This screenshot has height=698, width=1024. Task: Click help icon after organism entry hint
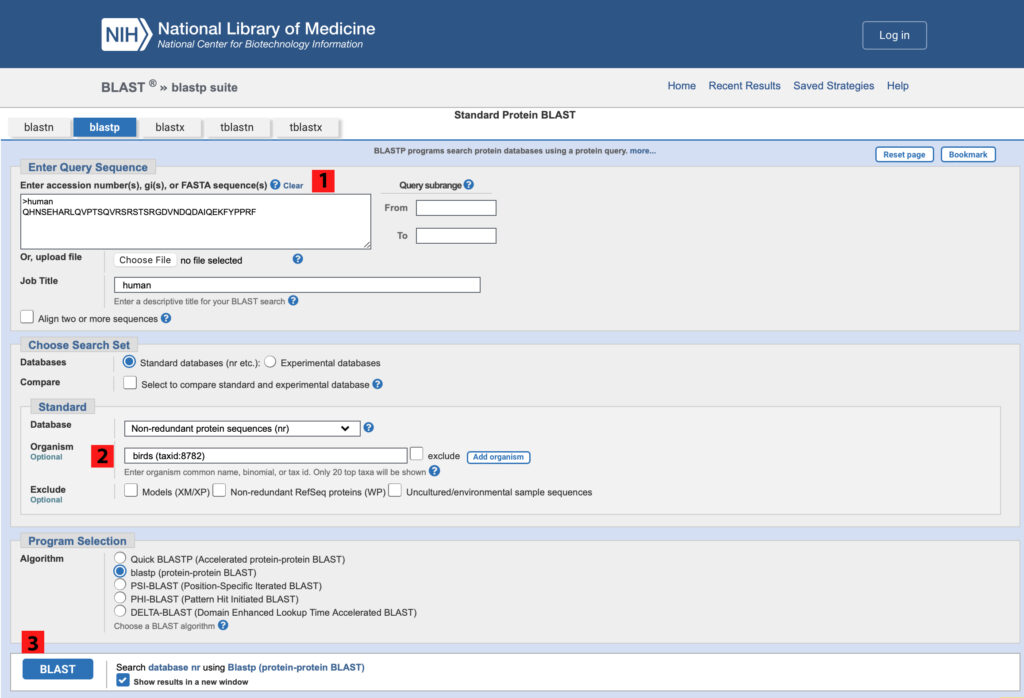434,471
